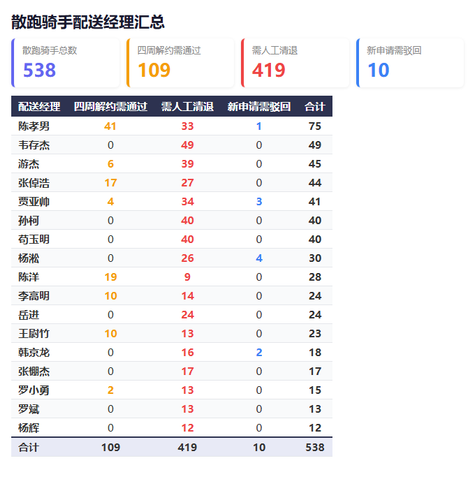Click total 75 in 陈孝男 row
Viewport: 475px width, 500px height.
coord(315,126)
